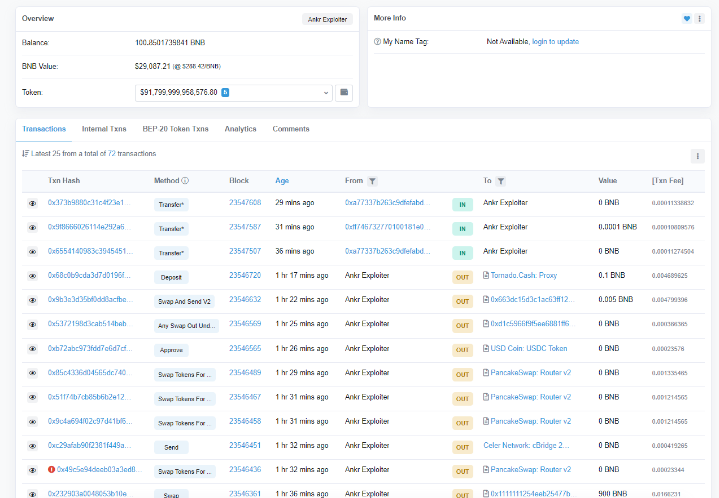Toggle eye preview for the Approve transaction

32,349
